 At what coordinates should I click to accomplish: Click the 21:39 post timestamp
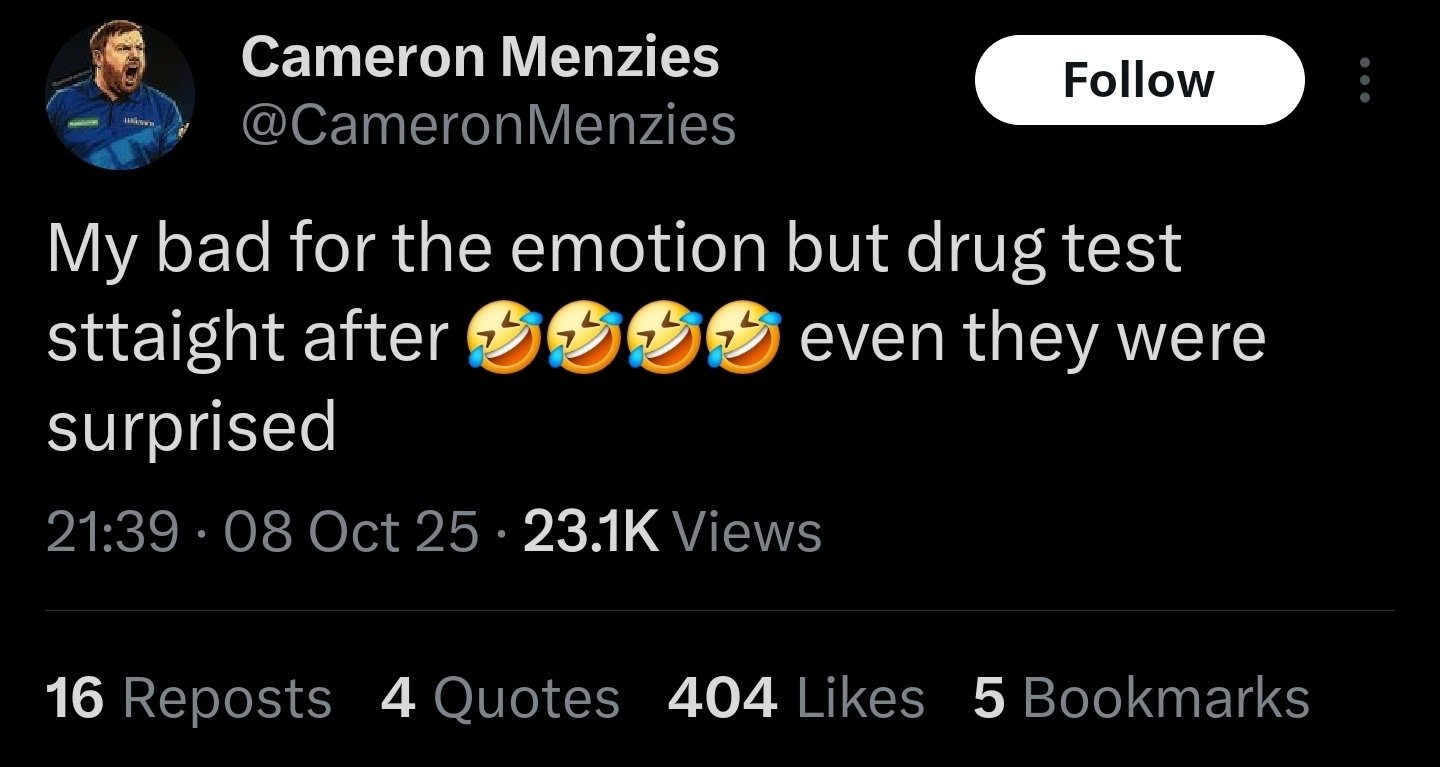pyautogui.click(x=112, y=531)
